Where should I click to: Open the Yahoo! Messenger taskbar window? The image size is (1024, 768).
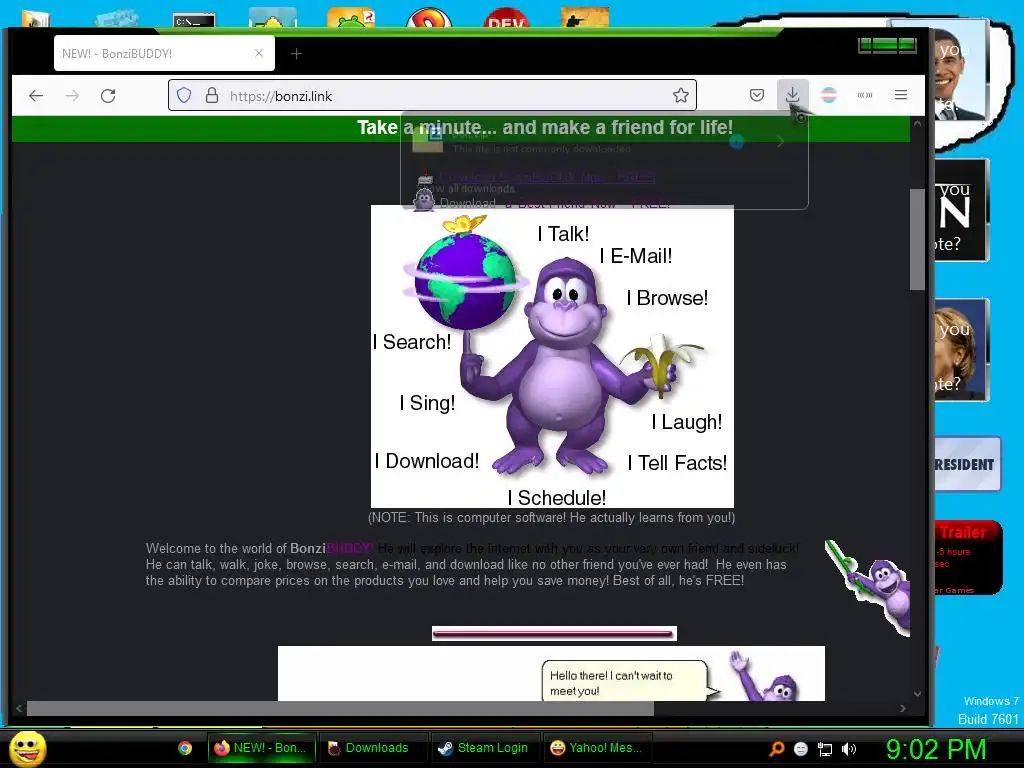[x=597, y=748]
